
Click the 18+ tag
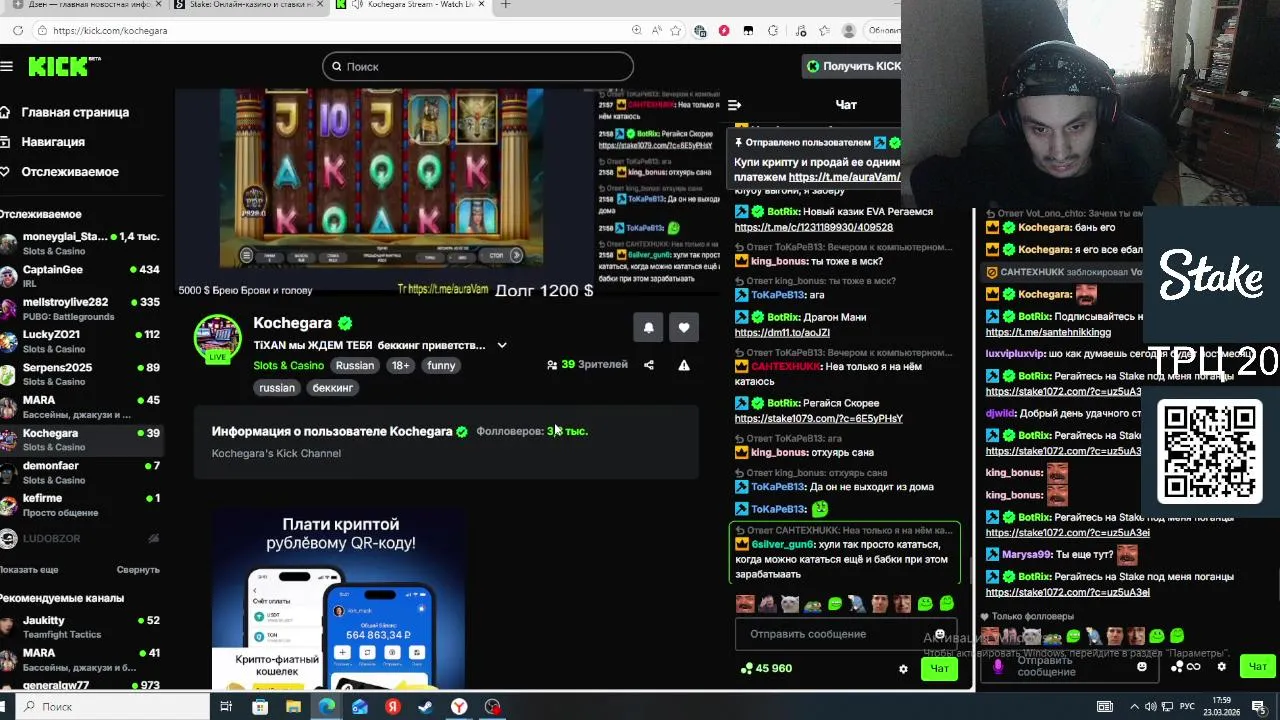[400, 366]
